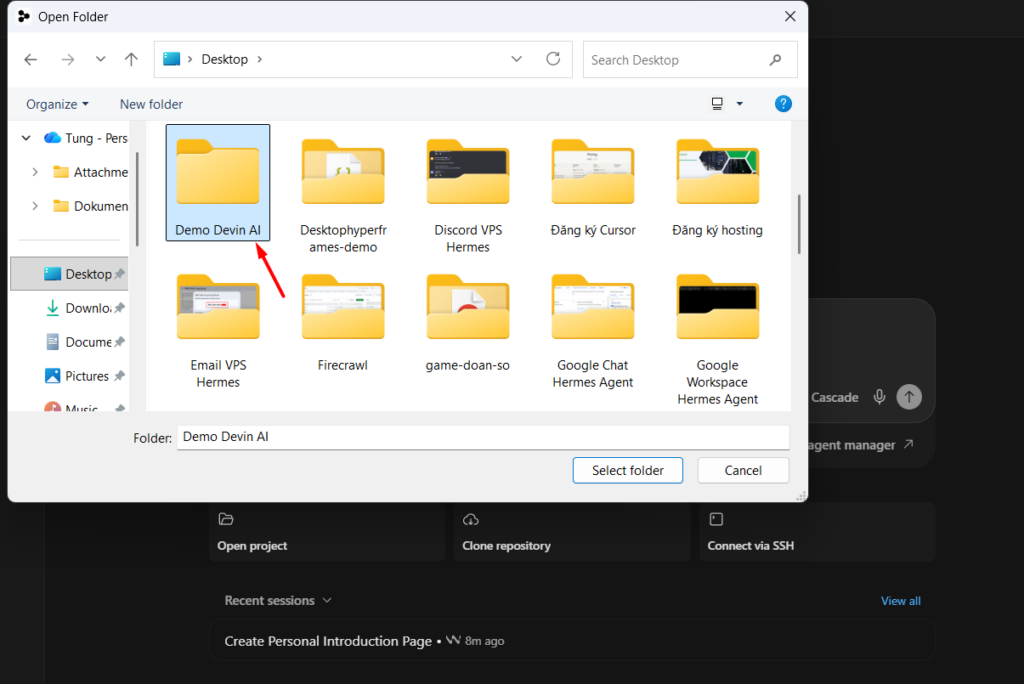This screenshot has width=1024, height=684.
Task: Click the microphone icon beside Cascade
Action: pyautogui.click(x=880, y=397)
